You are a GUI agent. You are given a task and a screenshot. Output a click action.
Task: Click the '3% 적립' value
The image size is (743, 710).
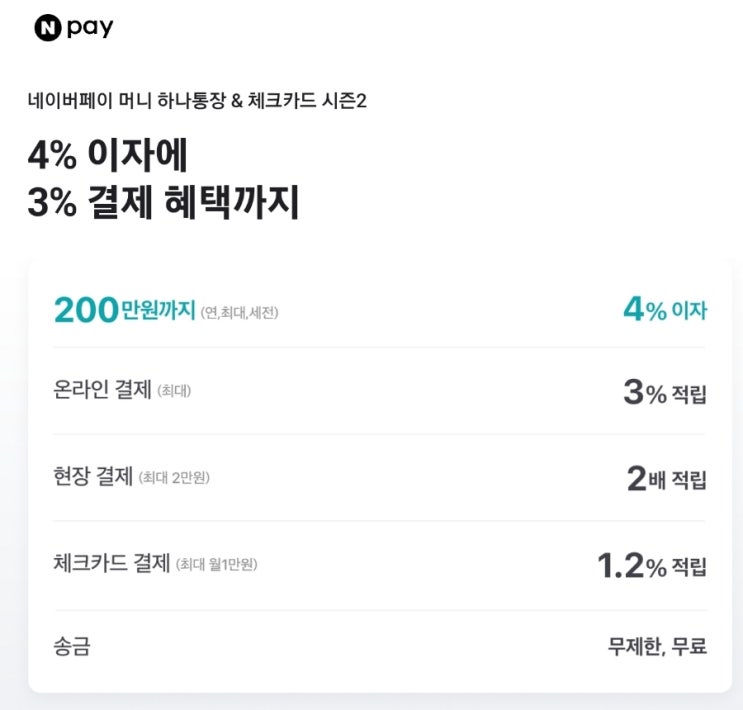[x=665, y=393]
